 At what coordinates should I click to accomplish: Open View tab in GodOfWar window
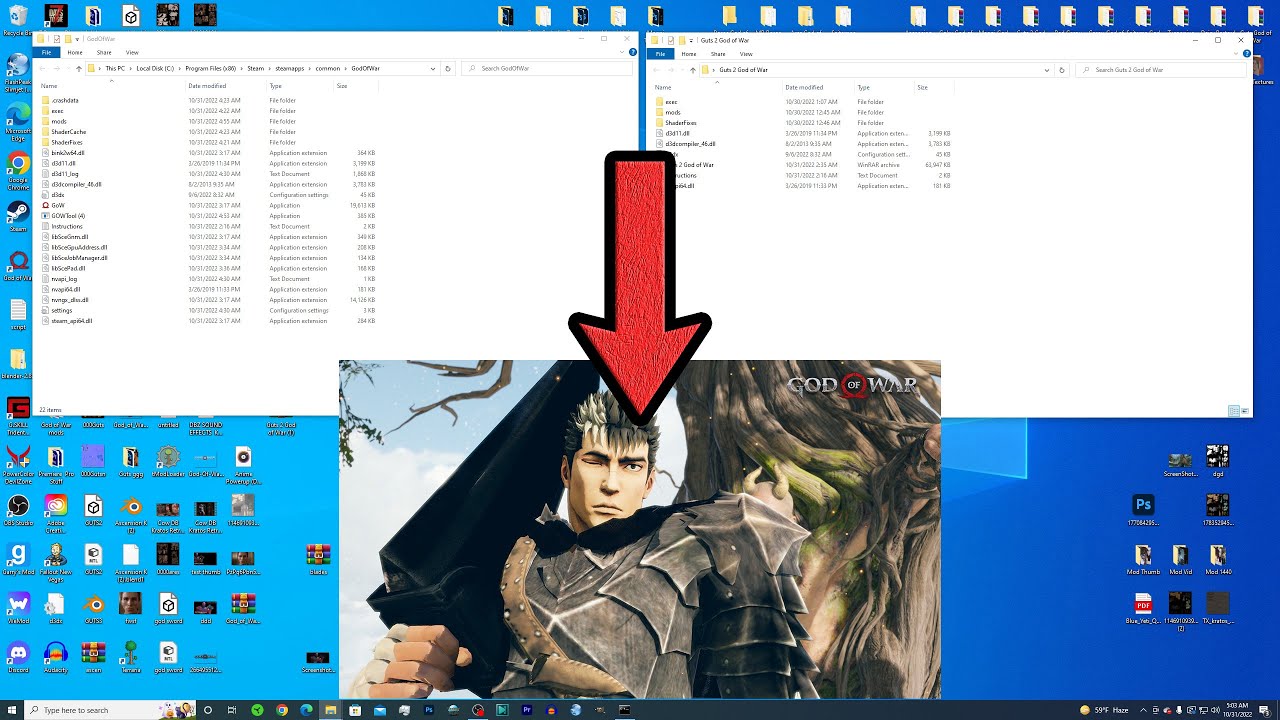pos(132,52)
